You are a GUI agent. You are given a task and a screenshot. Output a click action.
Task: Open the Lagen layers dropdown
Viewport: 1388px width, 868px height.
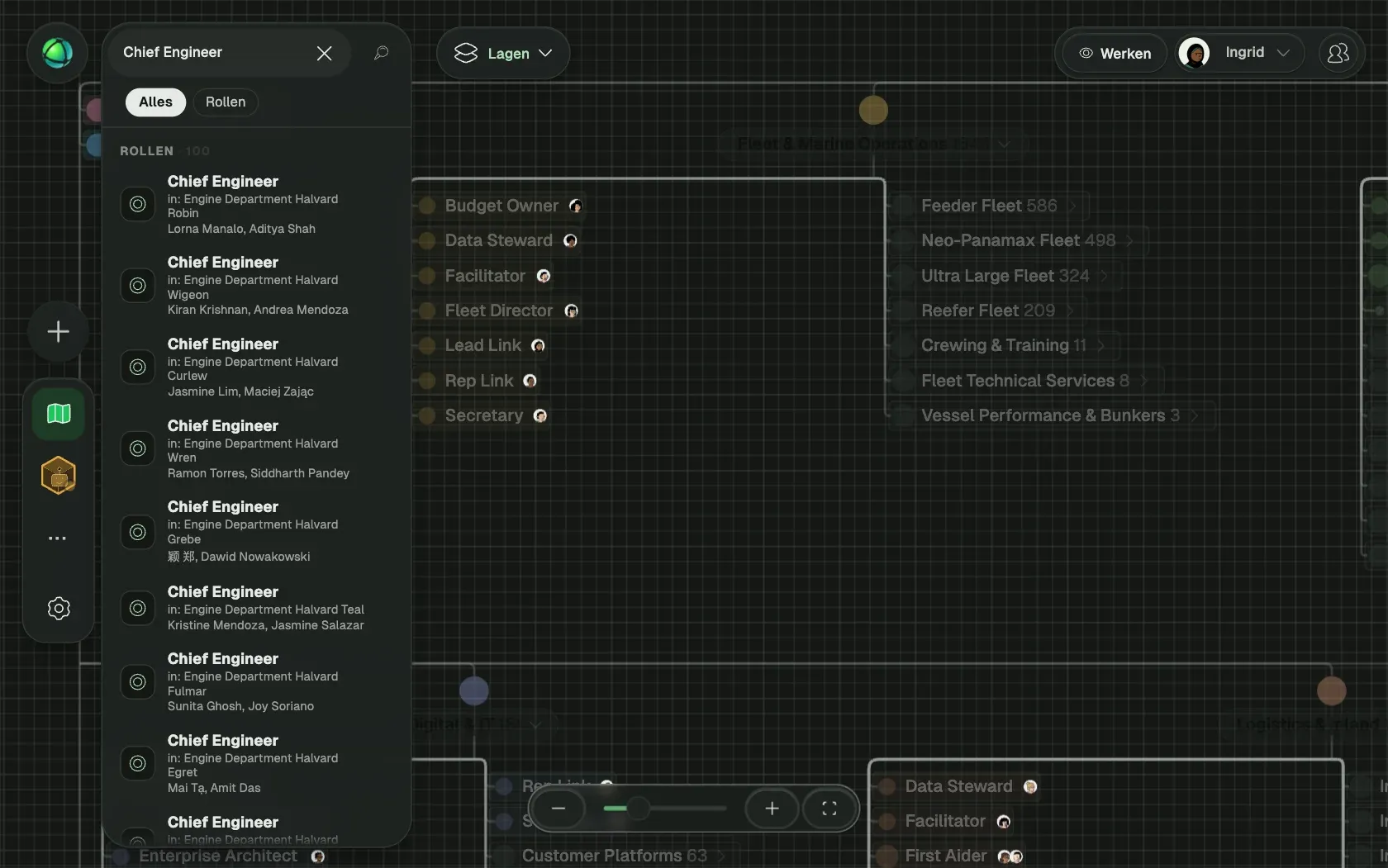tap(503, 53)
